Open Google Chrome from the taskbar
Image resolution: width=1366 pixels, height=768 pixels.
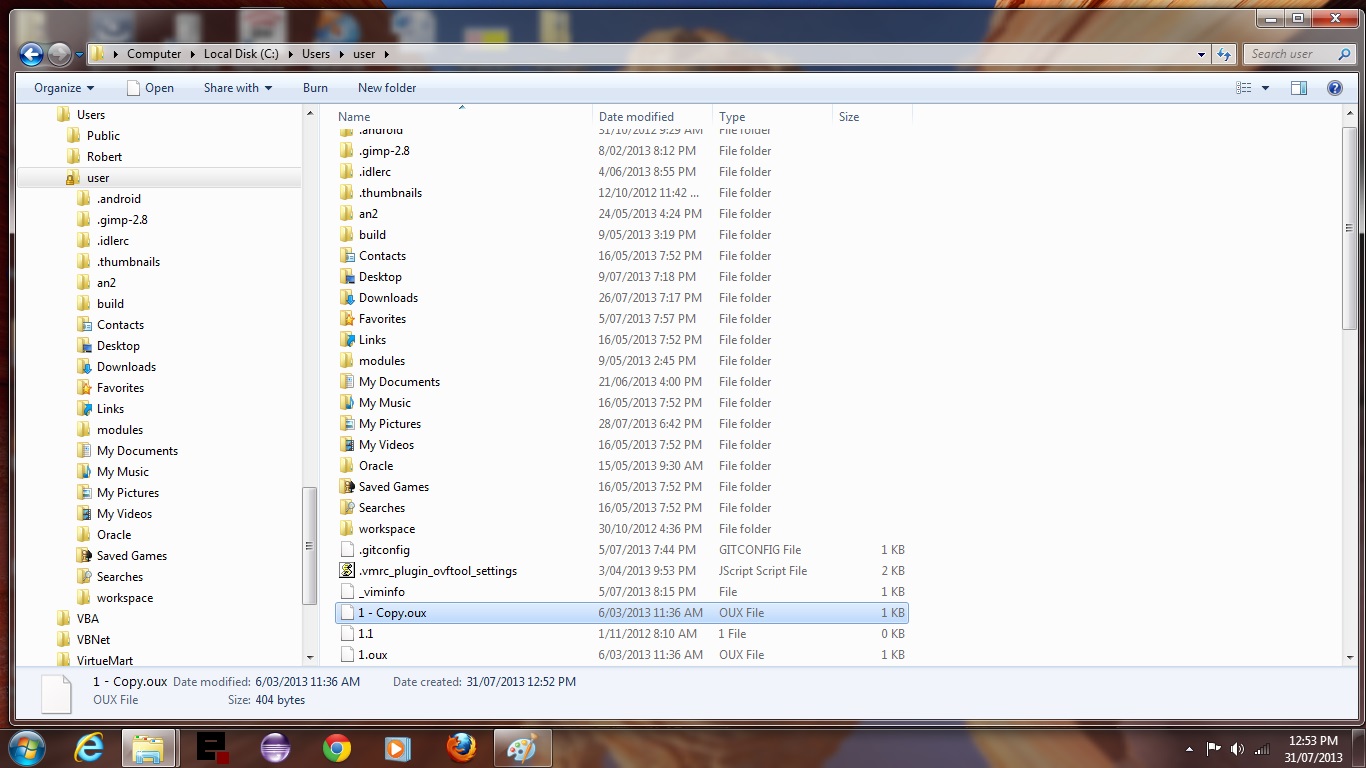coord(337,747)
